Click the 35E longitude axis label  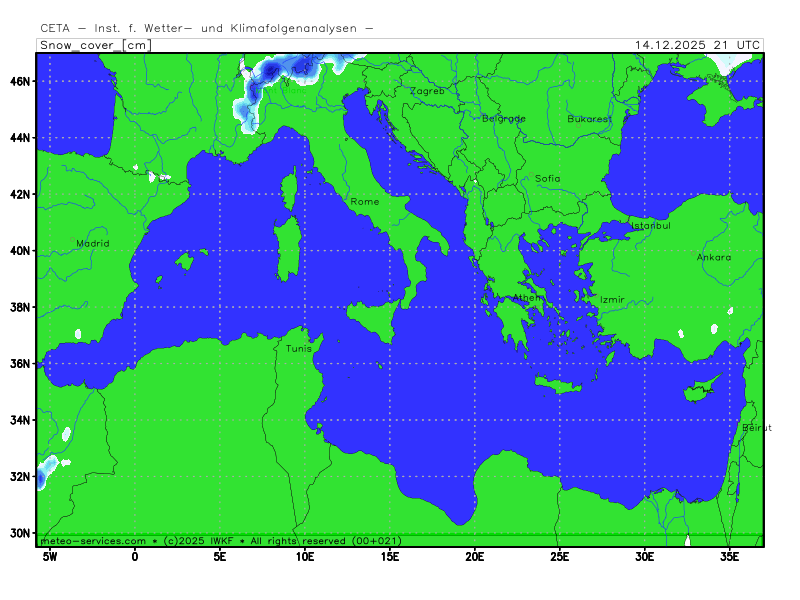tap(730, 556)
